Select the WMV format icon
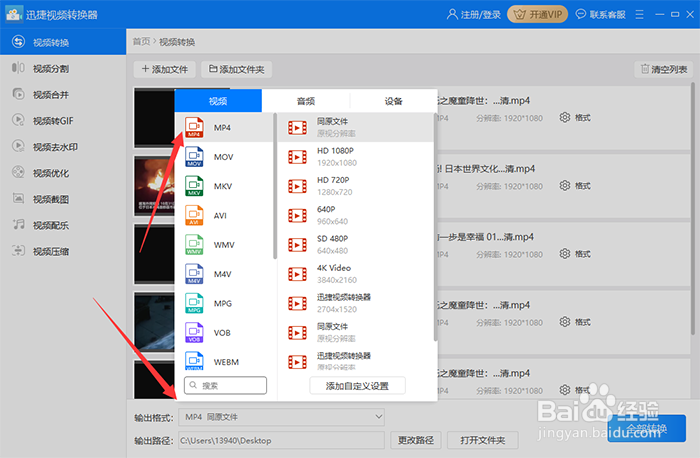Image resolution: width=700 pixels, height=458 pixels. click(x=194, y=245)
